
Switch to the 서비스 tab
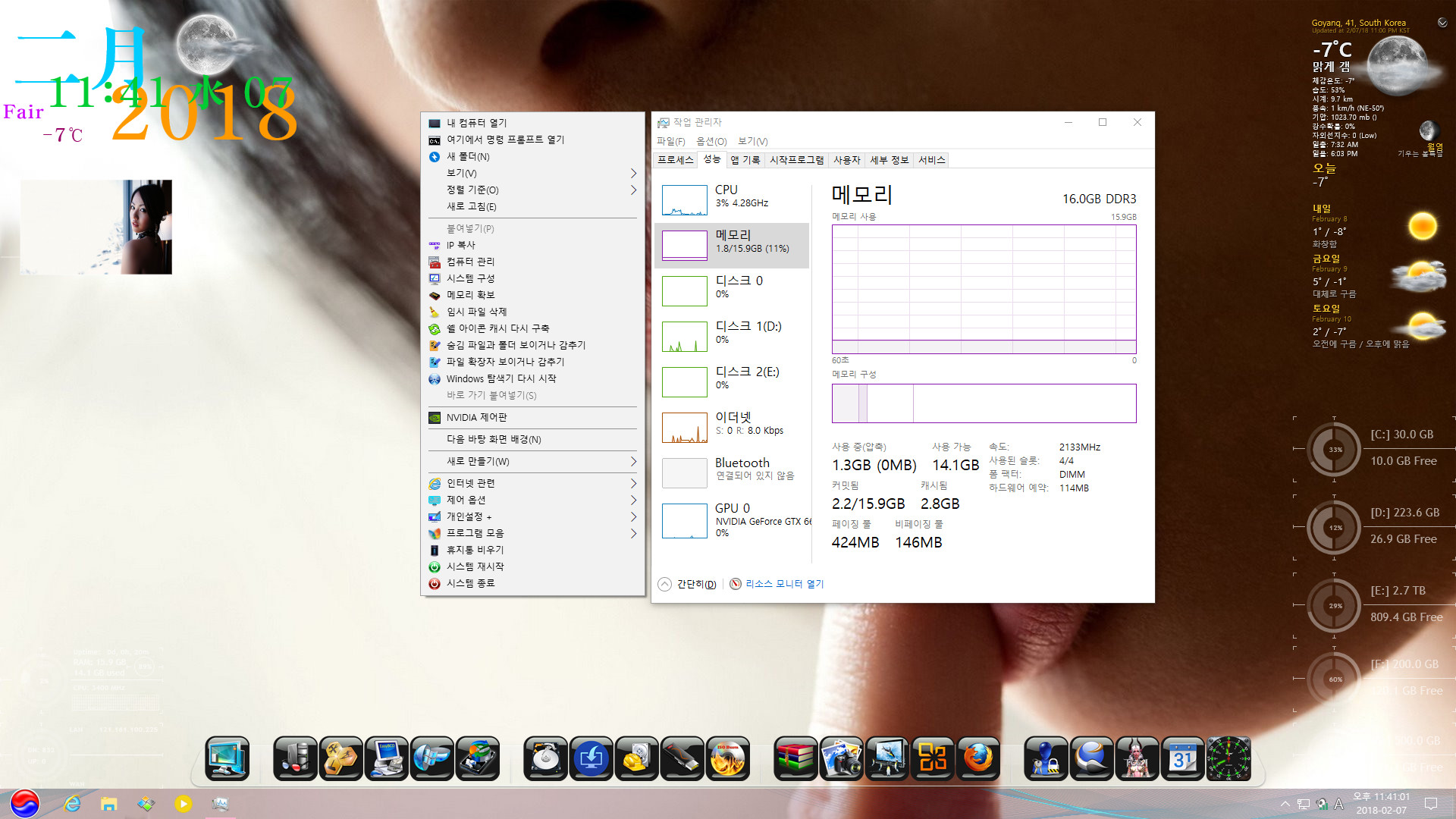click(x=932, y=160)
